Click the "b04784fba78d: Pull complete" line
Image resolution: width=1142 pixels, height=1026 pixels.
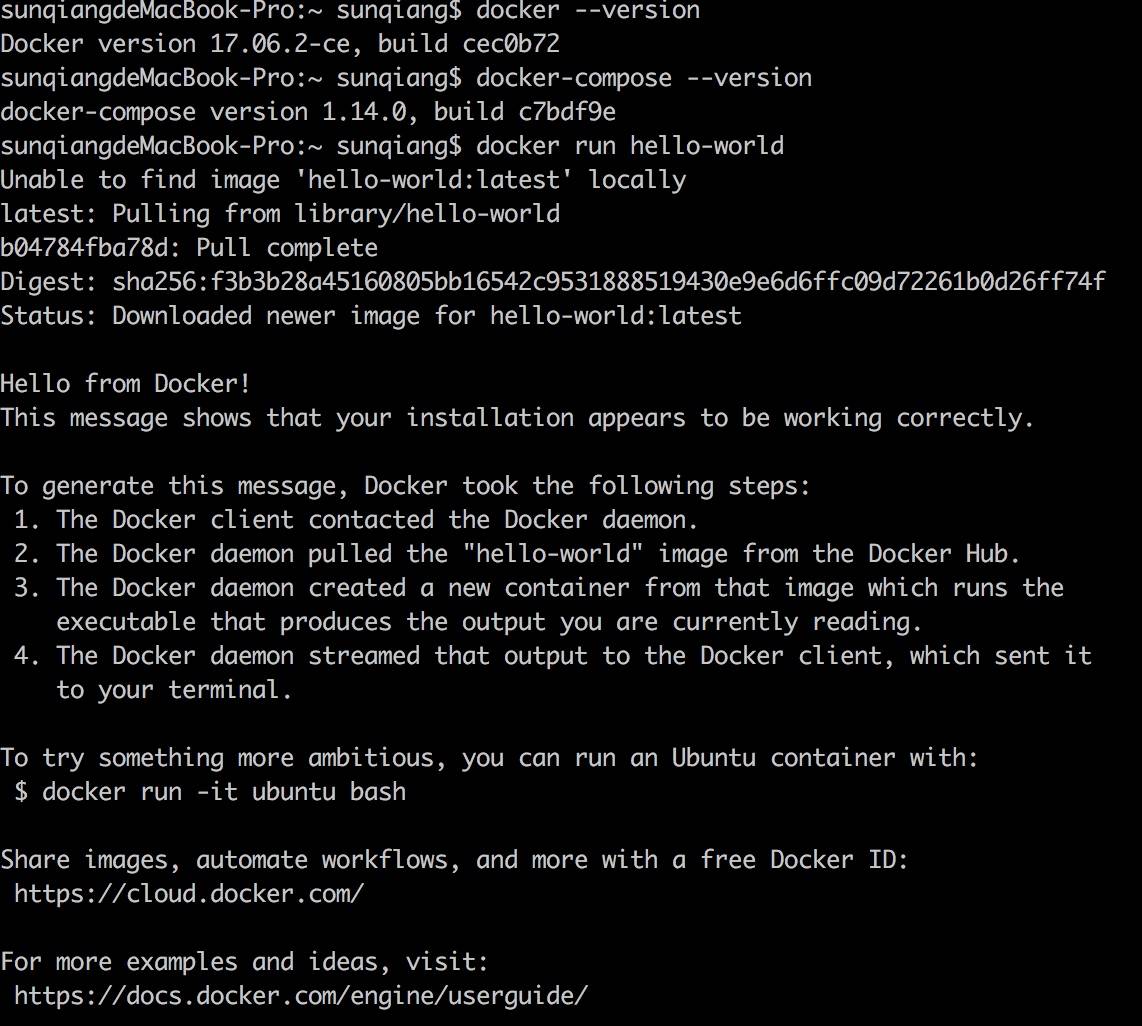(189, 248)
